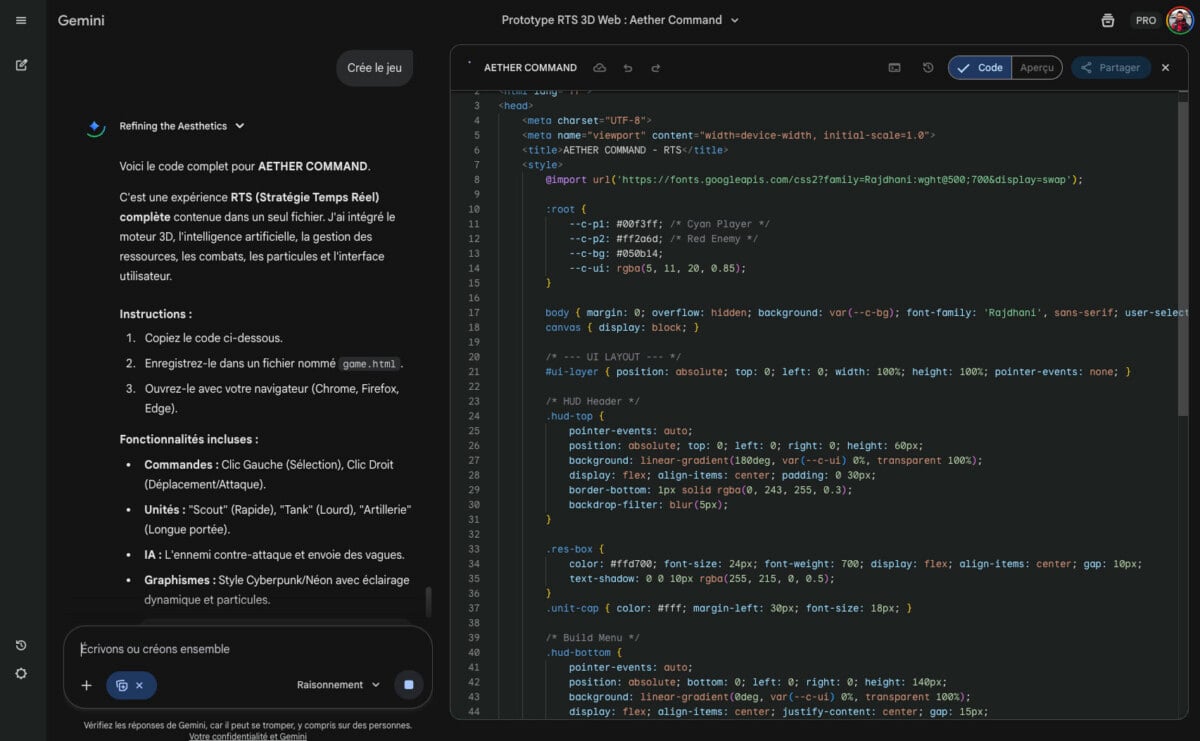The width and height of the screenshot is (1200, 741).
Task: Undo the last canvas change
Action: pos(628,68)
